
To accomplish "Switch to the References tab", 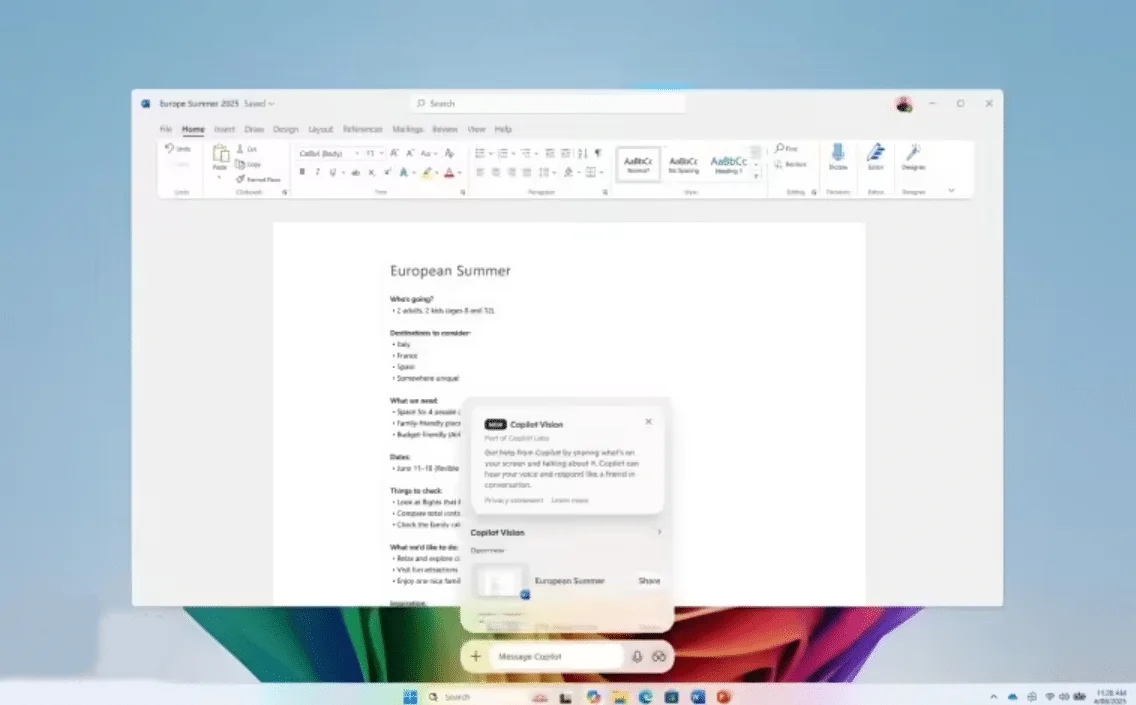I will click(x=362, y=129).
